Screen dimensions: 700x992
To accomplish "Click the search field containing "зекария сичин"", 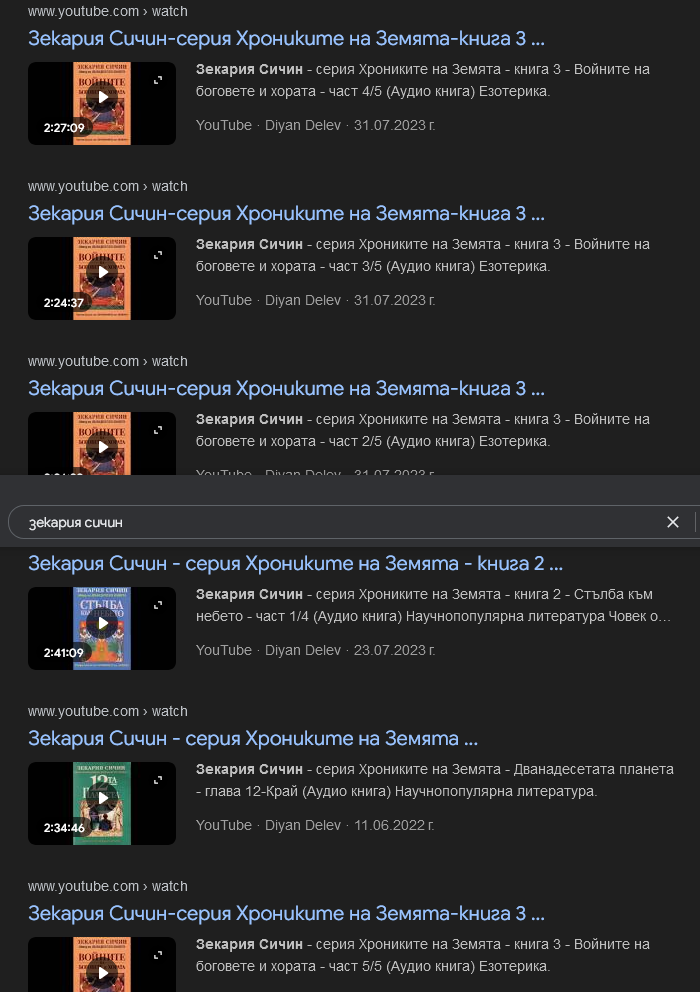I will [x=330, y=522].
